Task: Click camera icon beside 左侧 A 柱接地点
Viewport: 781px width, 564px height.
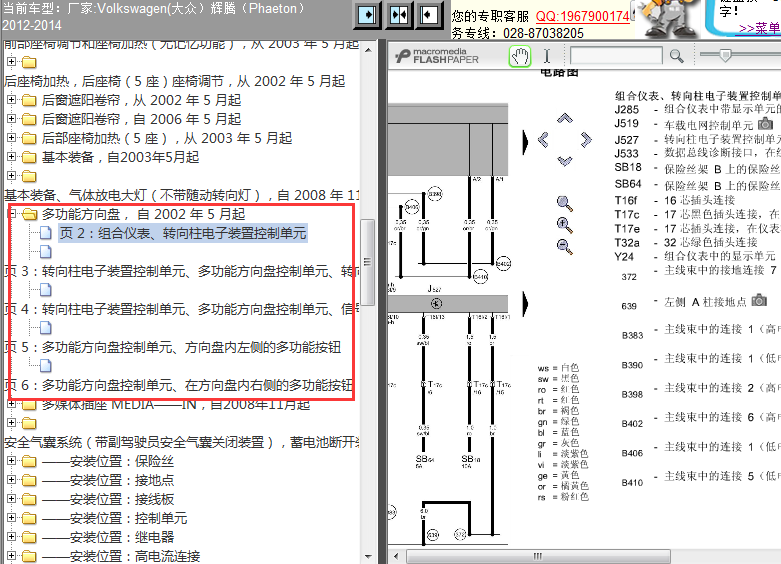Action: (x=759, y=300)
